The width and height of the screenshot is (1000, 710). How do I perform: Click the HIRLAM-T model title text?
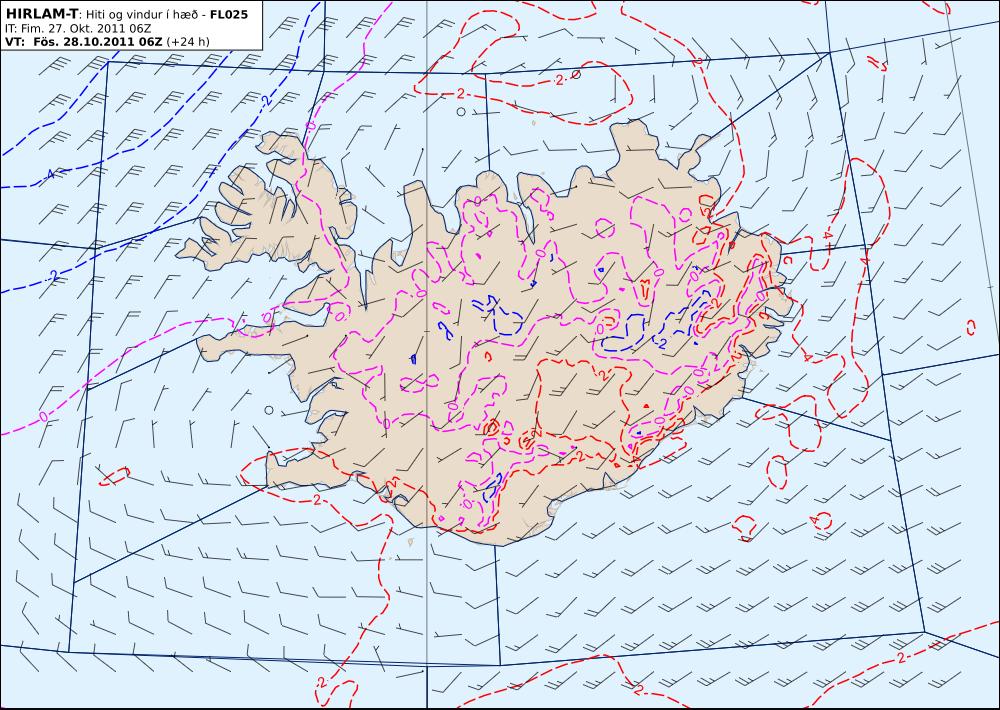point(41,13)
